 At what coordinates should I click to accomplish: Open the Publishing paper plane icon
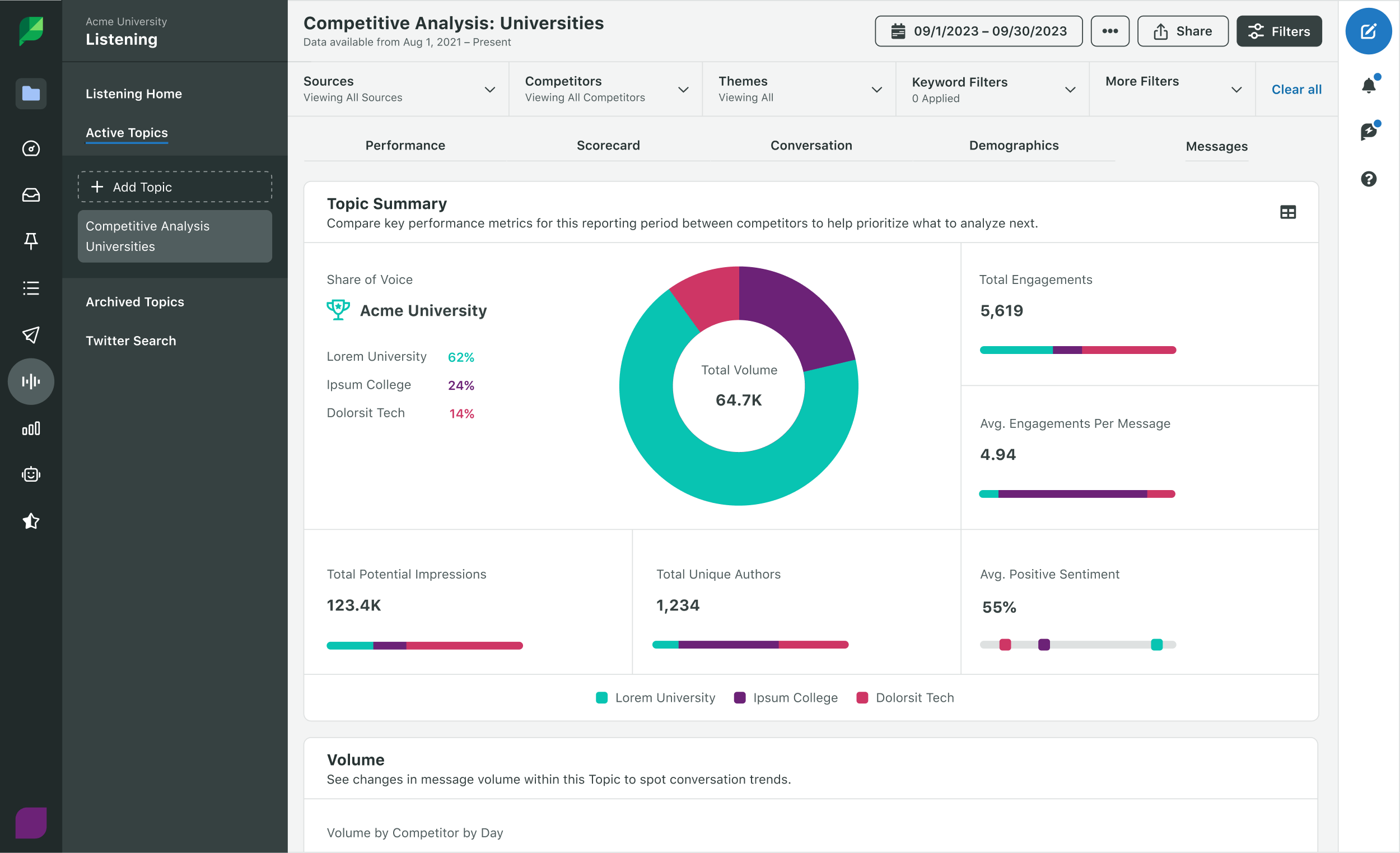tap(31, 335)
